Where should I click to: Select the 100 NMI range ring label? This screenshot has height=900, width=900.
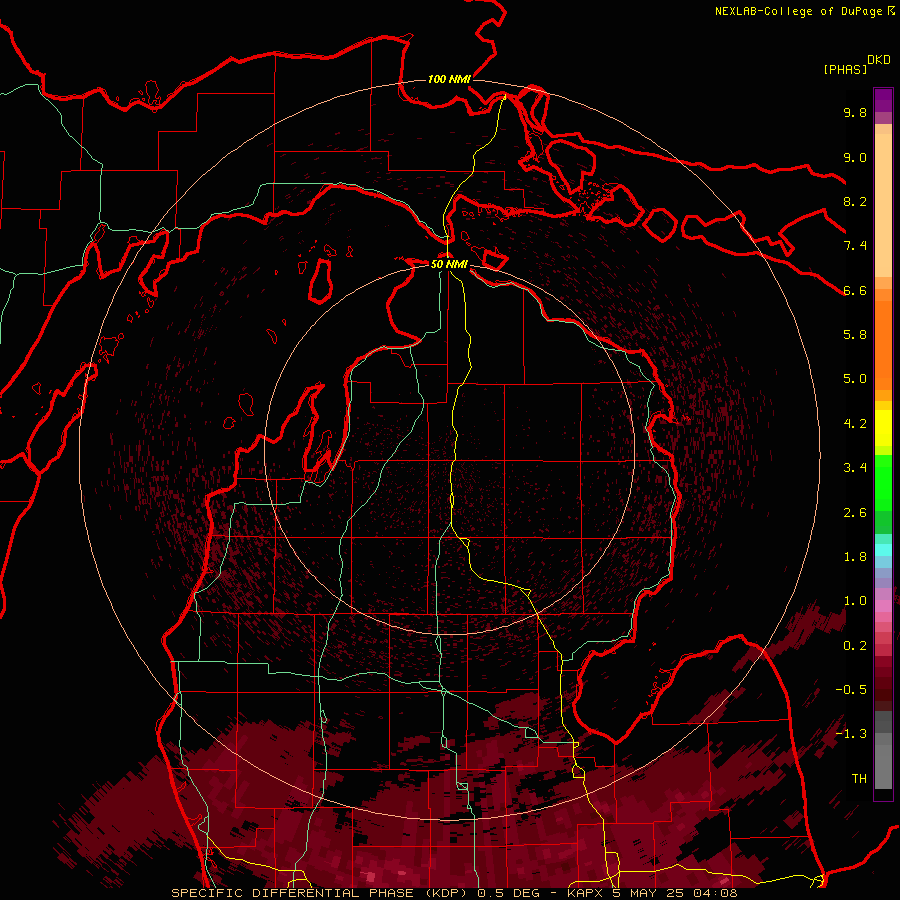coord(449,79)
